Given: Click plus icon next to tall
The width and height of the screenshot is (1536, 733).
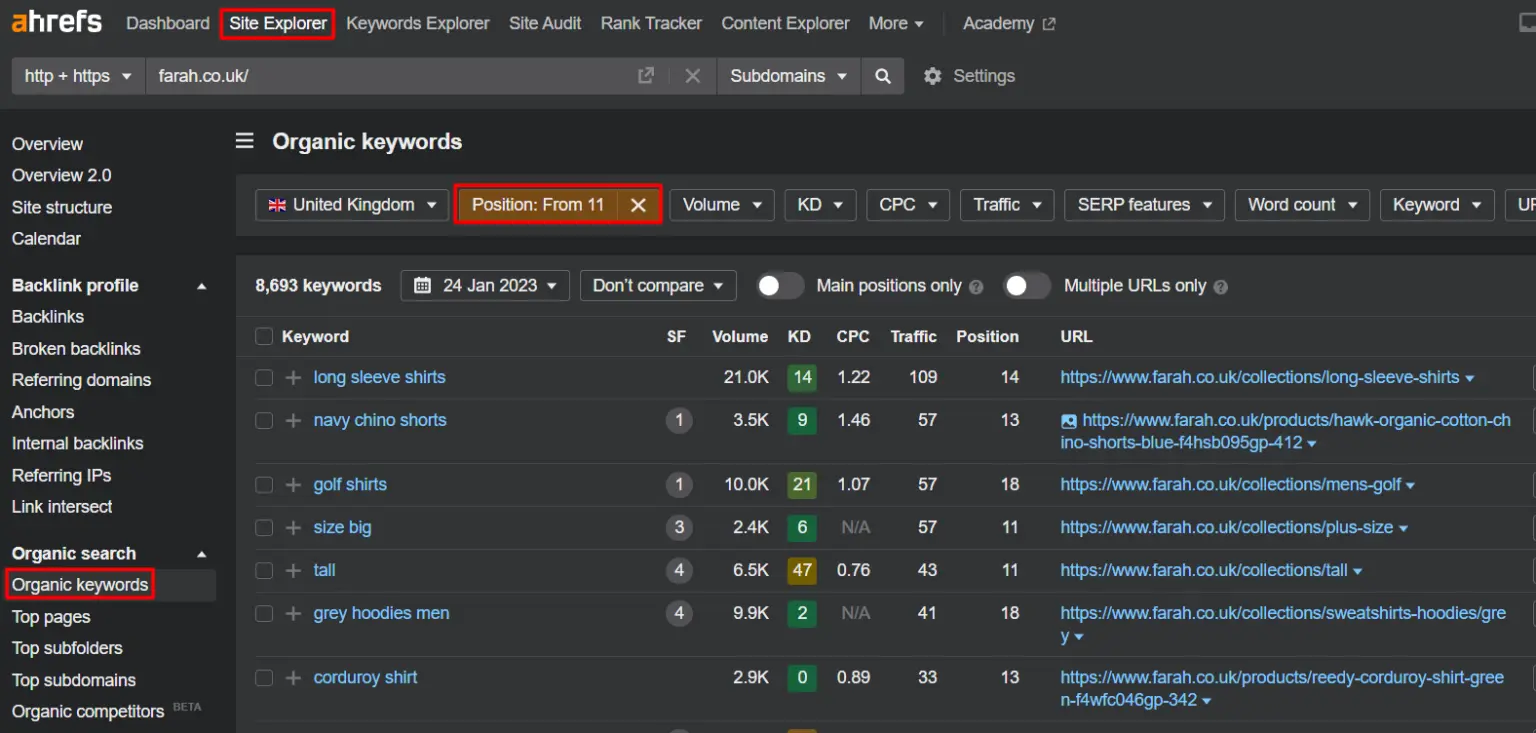Looking at the screenshot, I should [293, 571].
